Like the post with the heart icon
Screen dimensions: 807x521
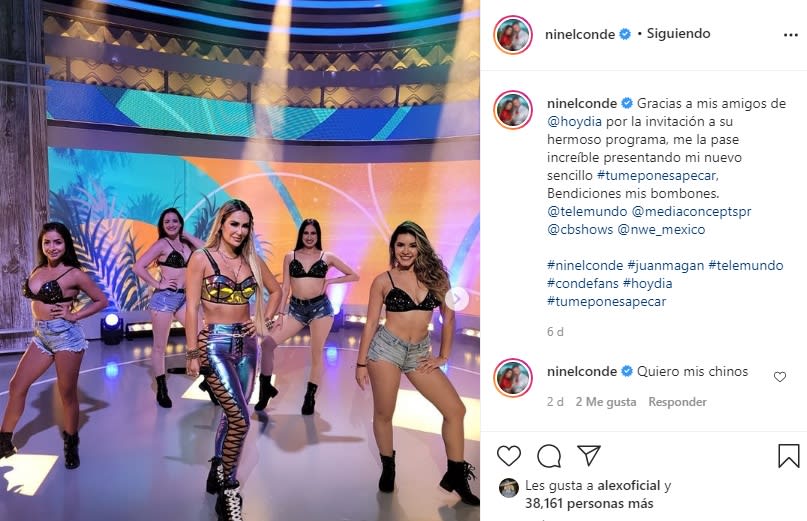pos(508,456)
